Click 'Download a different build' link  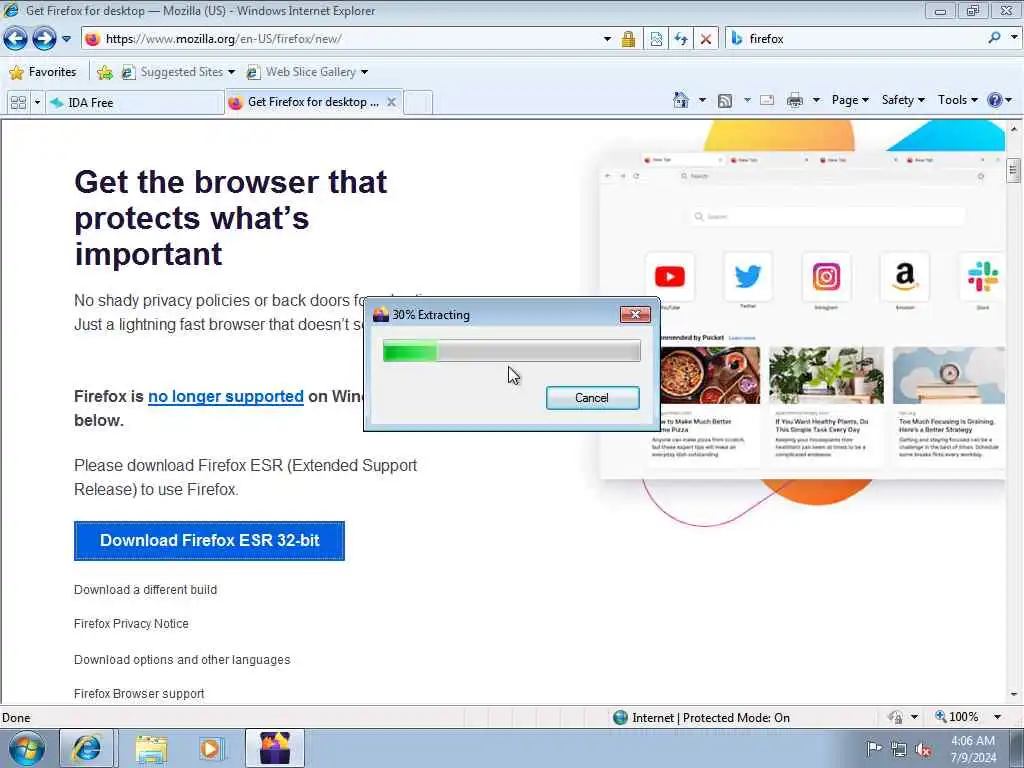click(x=145, y=590)
